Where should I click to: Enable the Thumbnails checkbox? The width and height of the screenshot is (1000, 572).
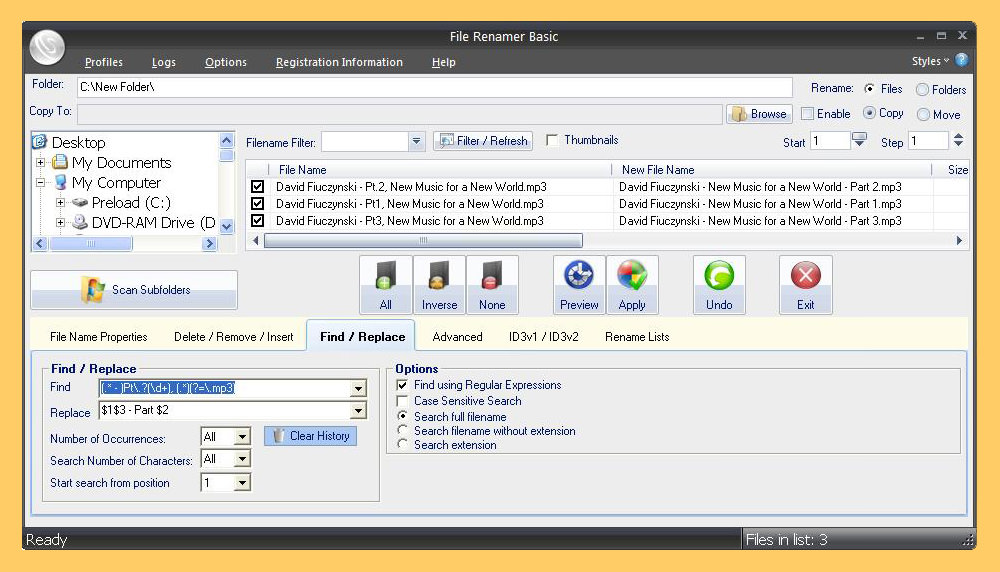[x=553, y=141]
